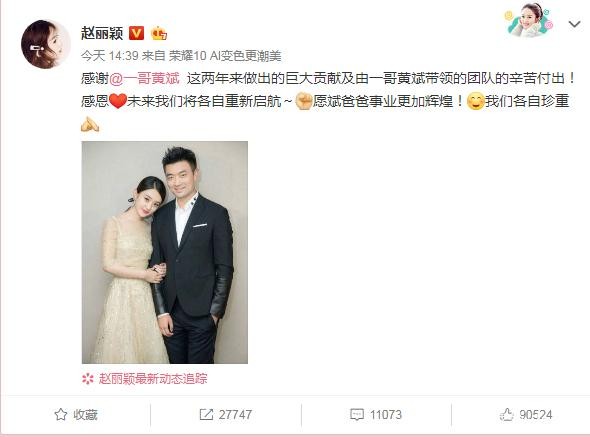The height and width of the screenshot is (437, 590).
Task: Enlarge the couple photo in the post
Action: 165,252
